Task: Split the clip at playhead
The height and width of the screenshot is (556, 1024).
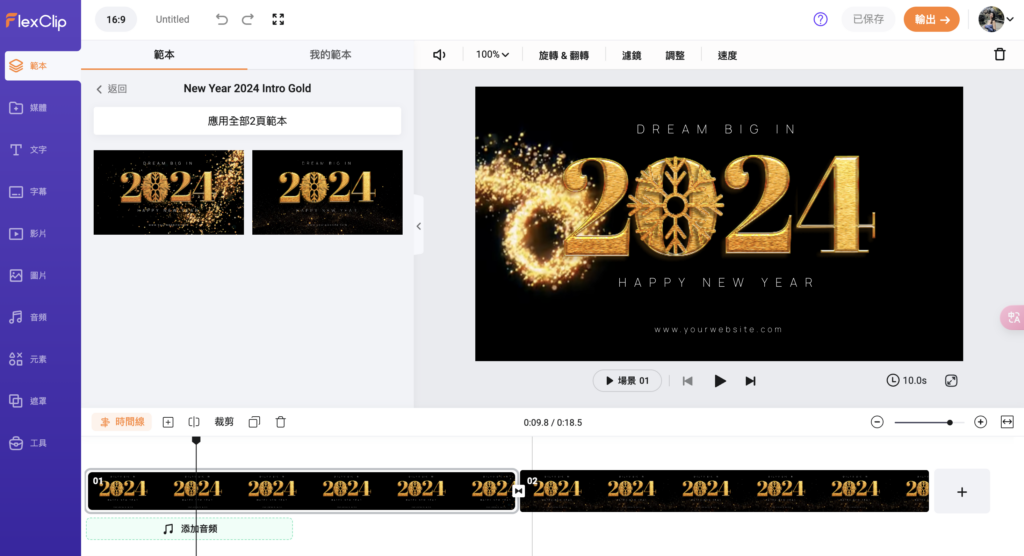Action: coord(194,422)
